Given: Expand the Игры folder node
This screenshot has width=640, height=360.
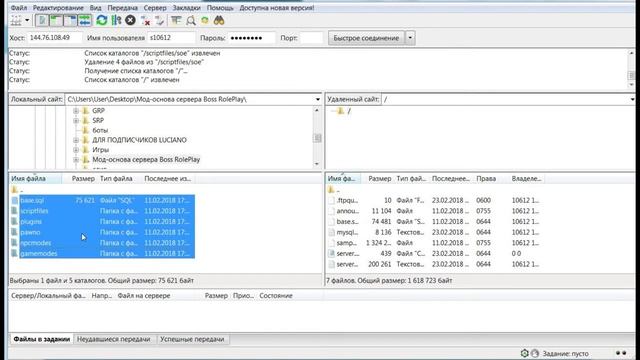Looking at the screenshot, I should point(76,150).
